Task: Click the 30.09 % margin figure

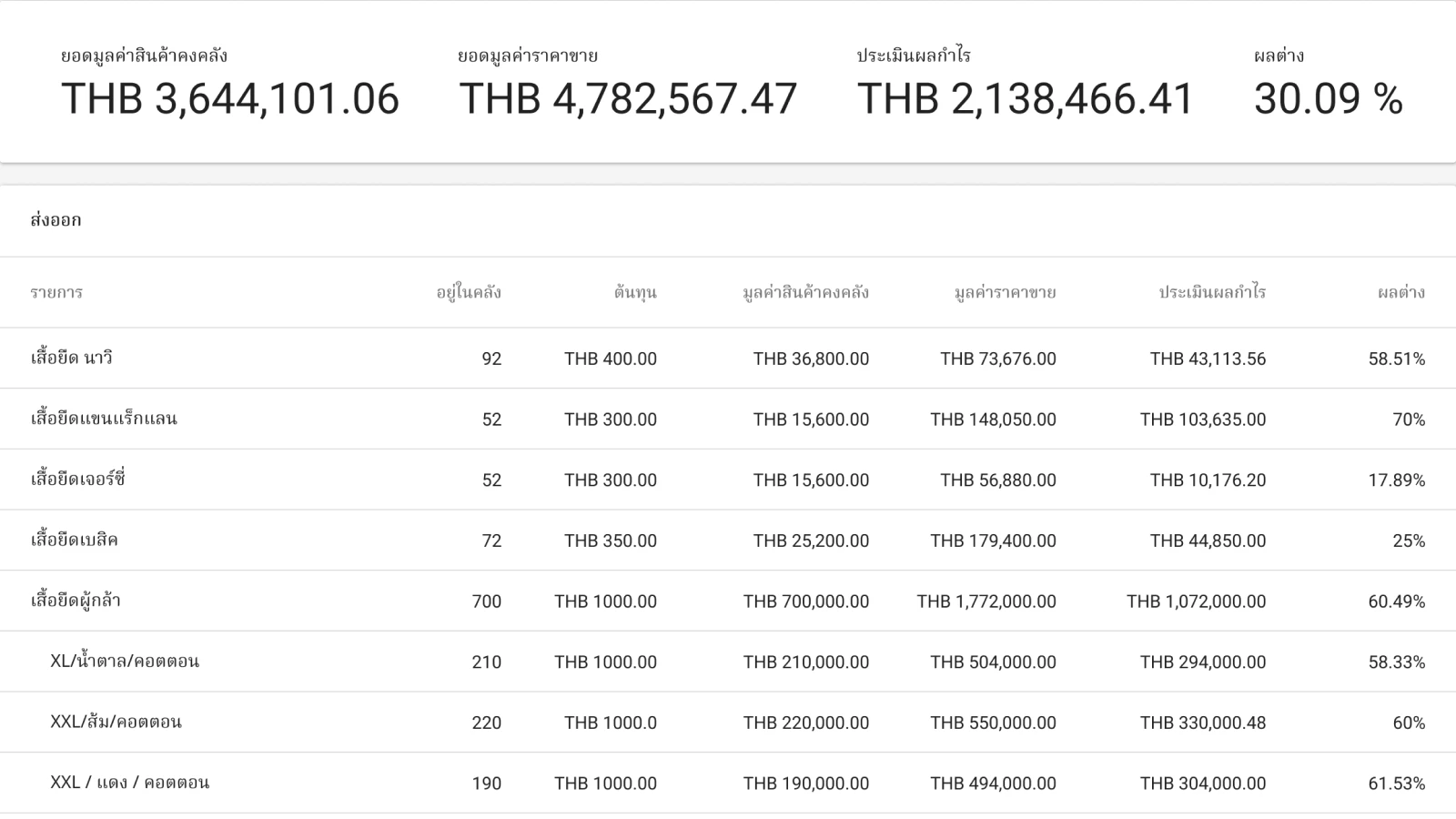Action: click(1328, 98)
